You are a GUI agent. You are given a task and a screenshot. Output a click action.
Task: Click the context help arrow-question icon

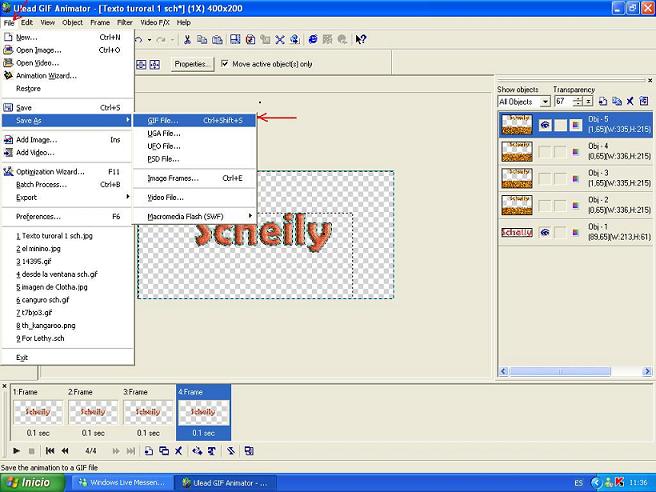click(361, 39)
